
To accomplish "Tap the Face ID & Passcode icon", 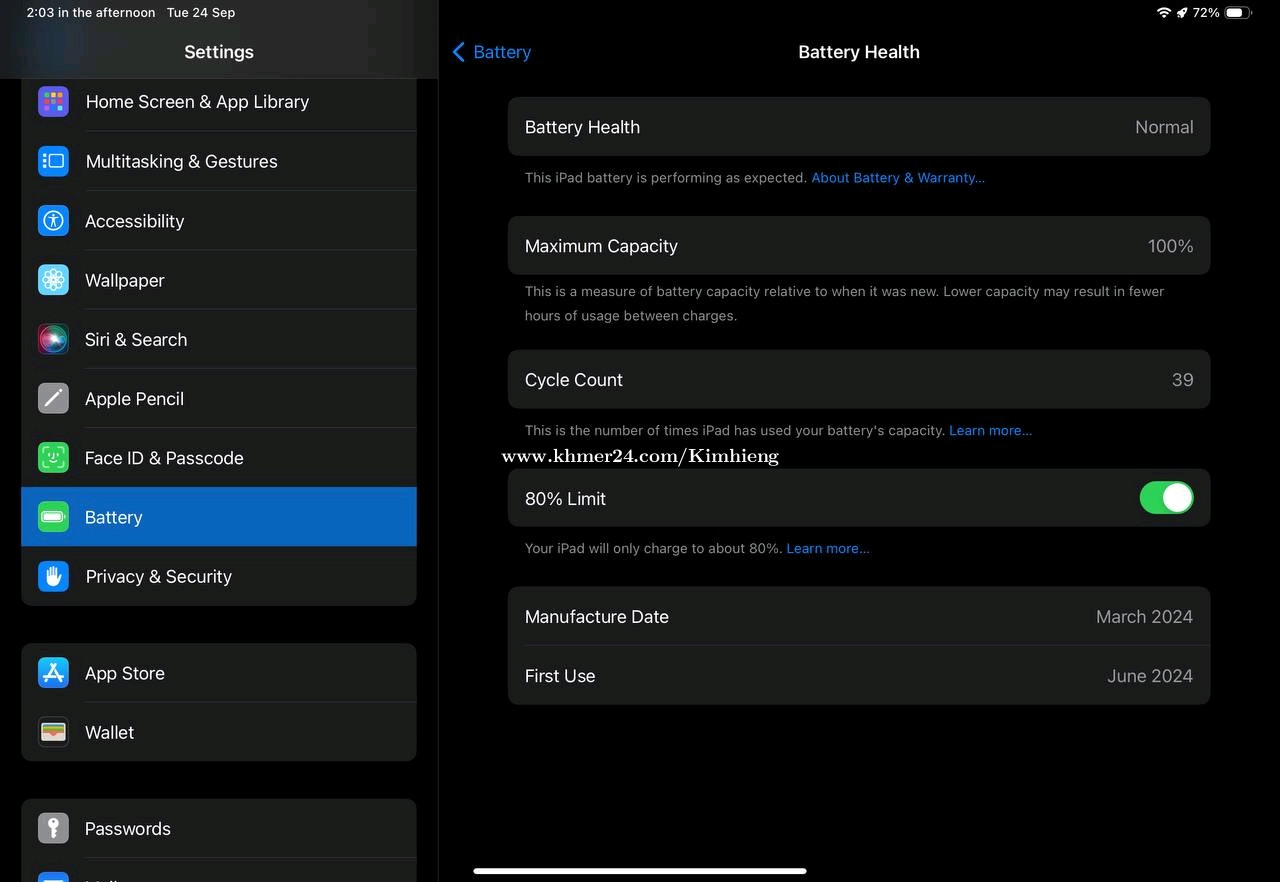I will [x=53, y=458].
